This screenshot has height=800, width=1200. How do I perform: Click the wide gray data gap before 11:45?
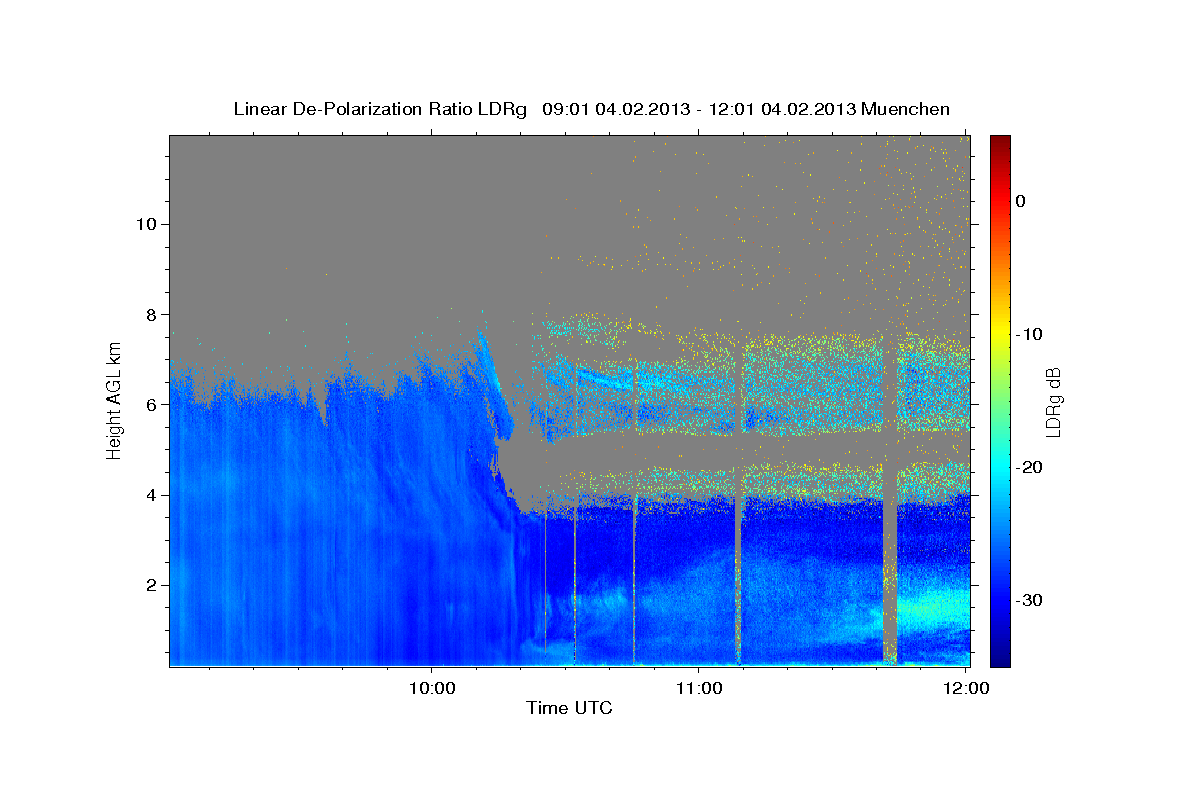(x=890, y=500)
